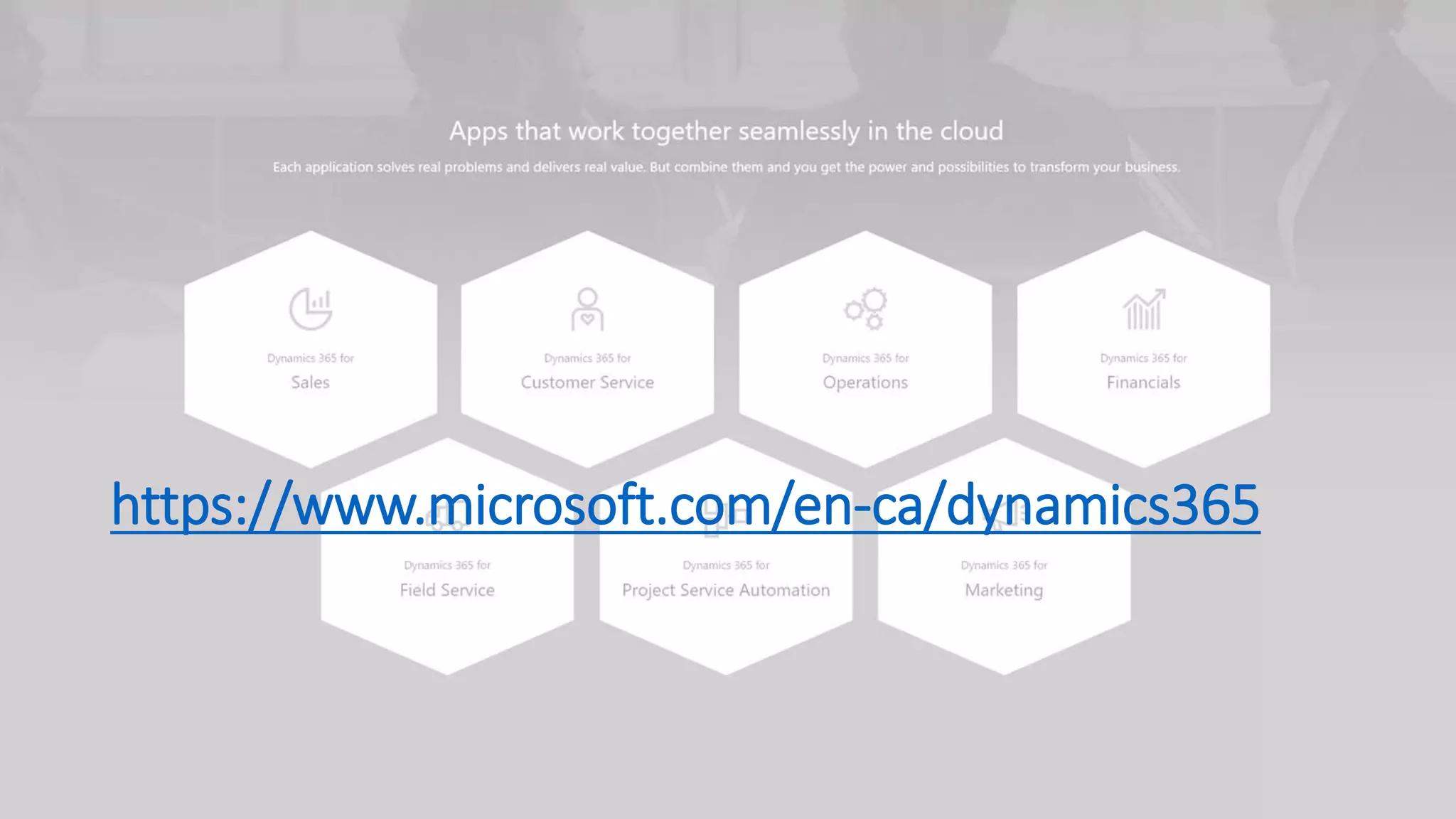
Task: Click the Operations gears icon
Action: 866,309
